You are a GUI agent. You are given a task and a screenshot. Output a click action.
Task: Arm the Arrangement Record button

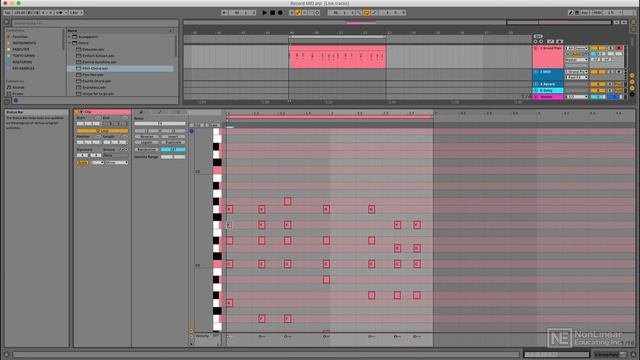tap(280, 13)
